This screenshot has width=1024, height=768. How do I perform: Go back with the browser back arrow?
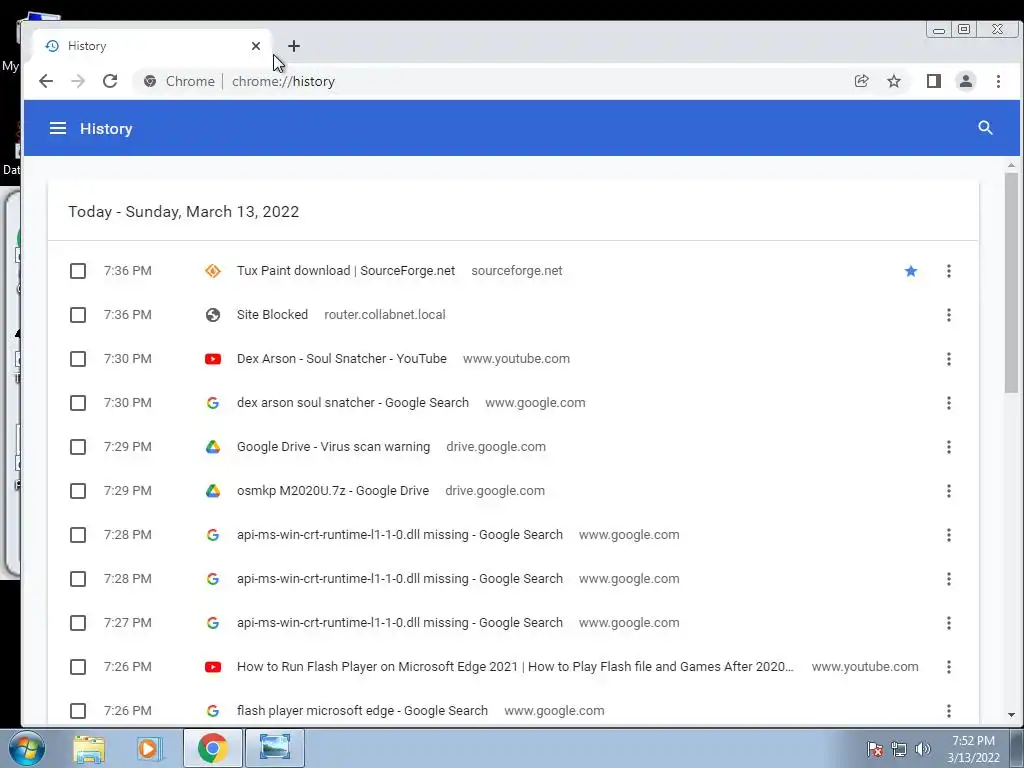click(x=46, y=81)
